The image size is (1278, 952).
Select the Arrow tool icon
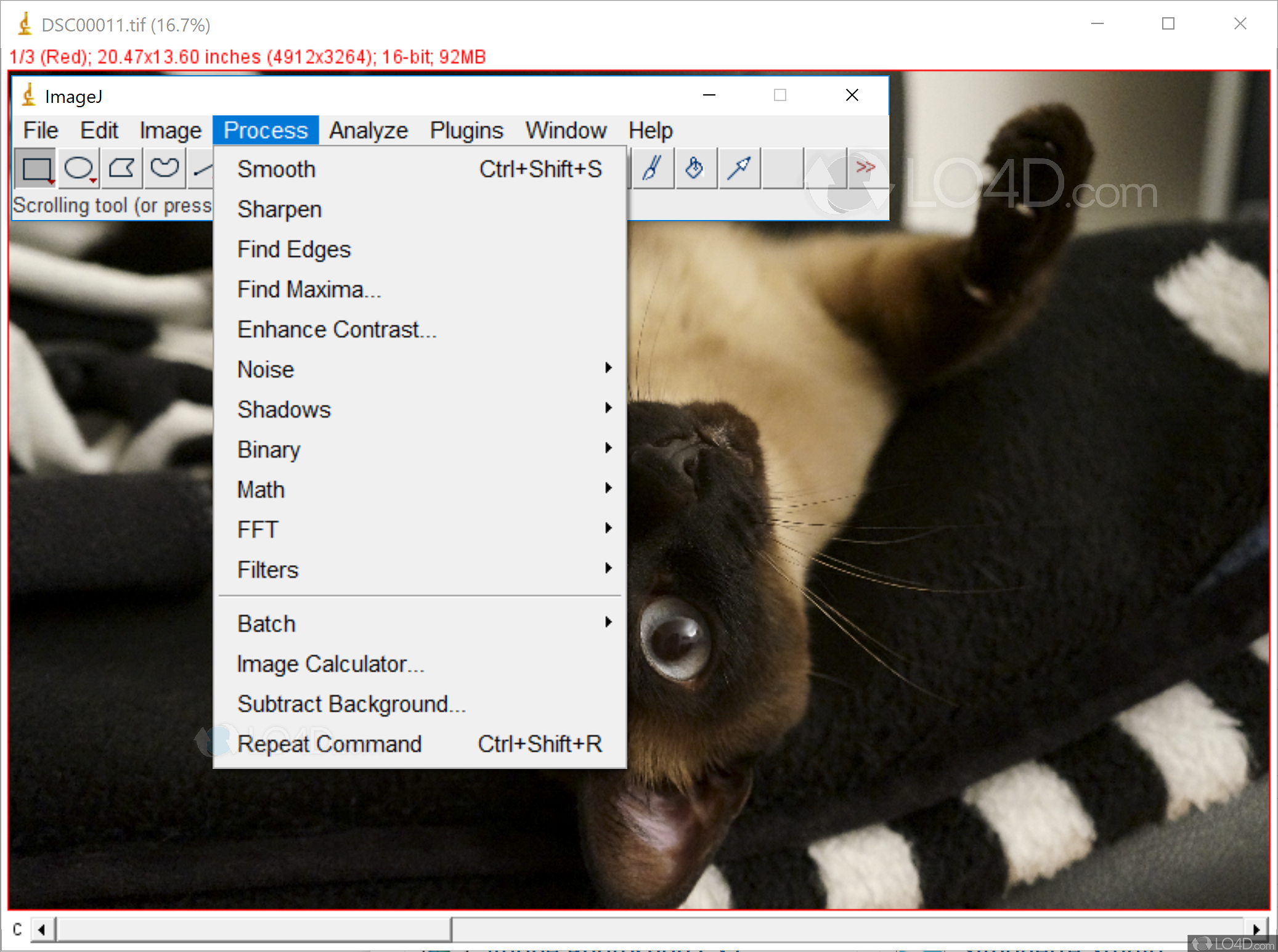point(738,168)
